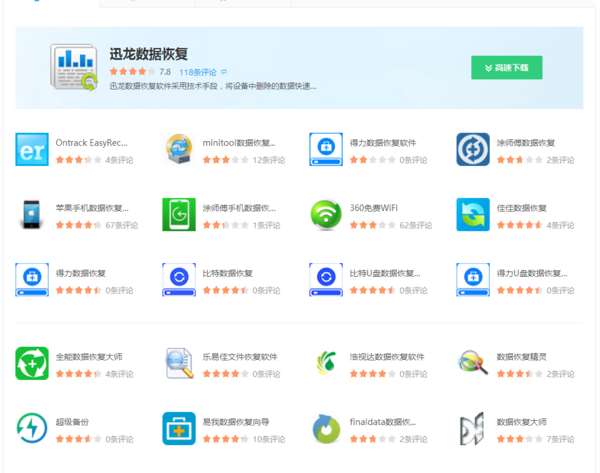Open the 超级备份 title
This screenshot has width=600, height=473.
(72, 422)
